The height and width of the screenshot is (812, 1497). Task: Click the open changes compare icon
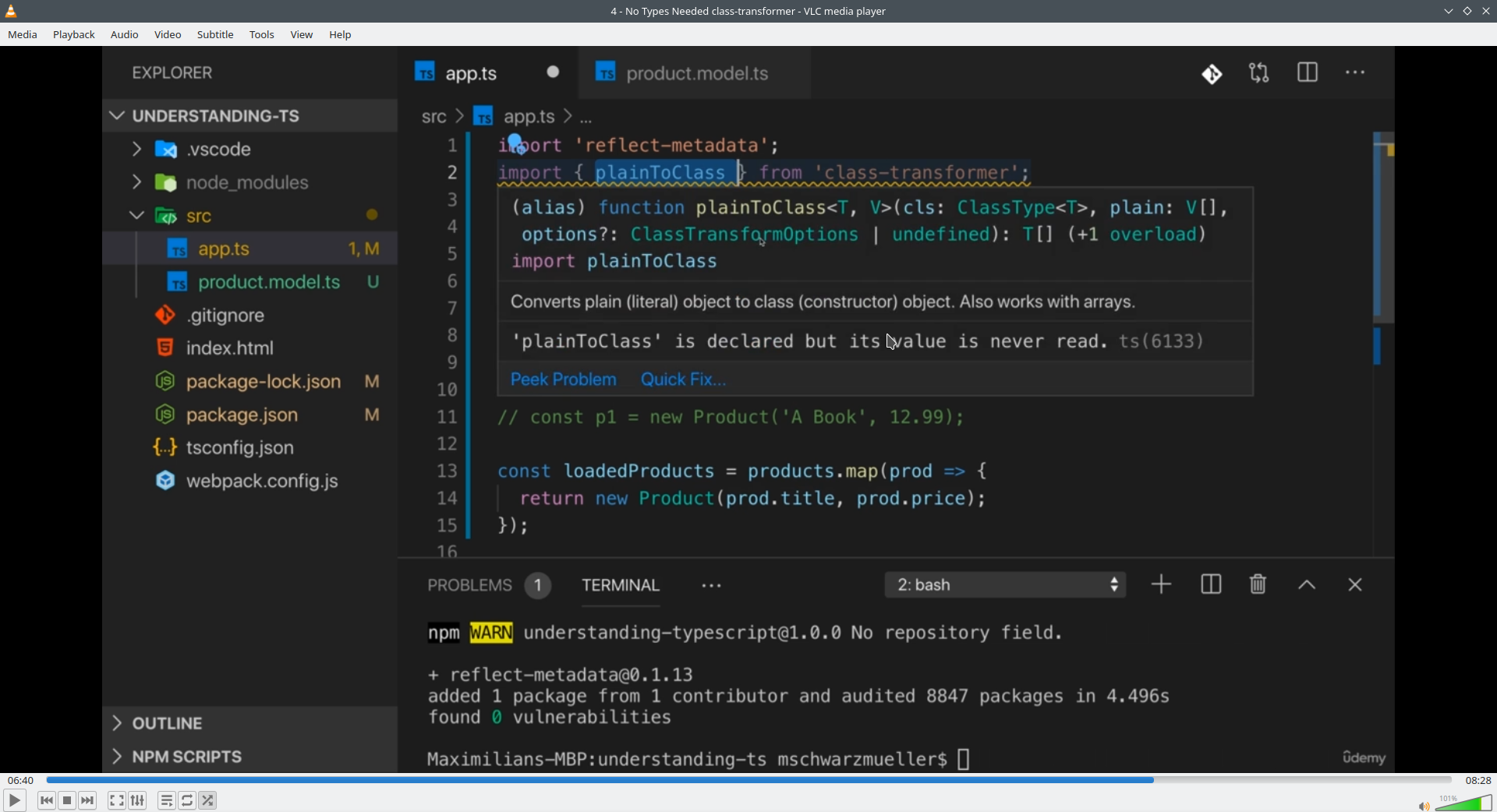pyautogui.click(x=1260, y=73)
